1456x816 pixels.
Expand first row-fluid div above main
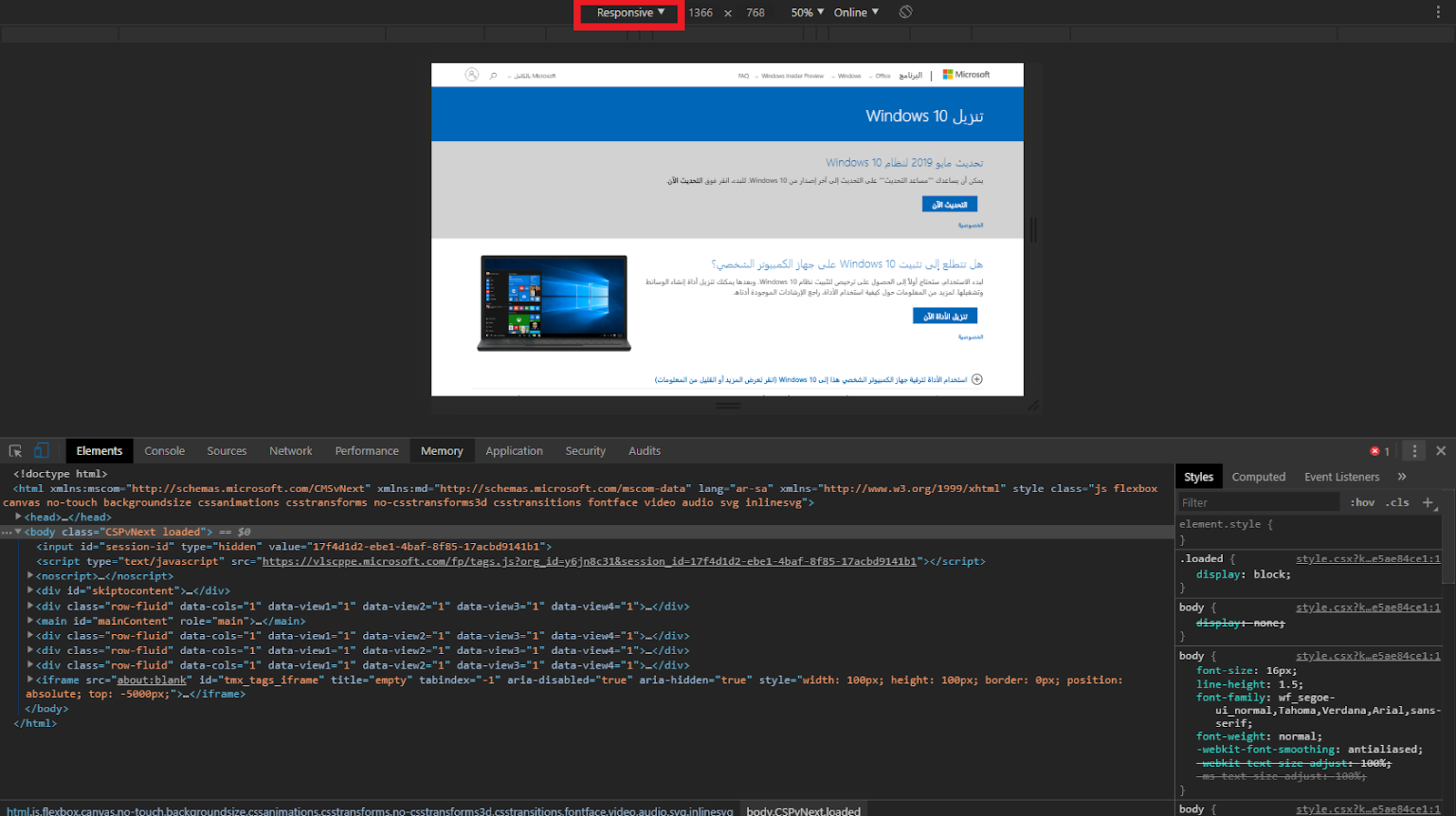point(30,606)
